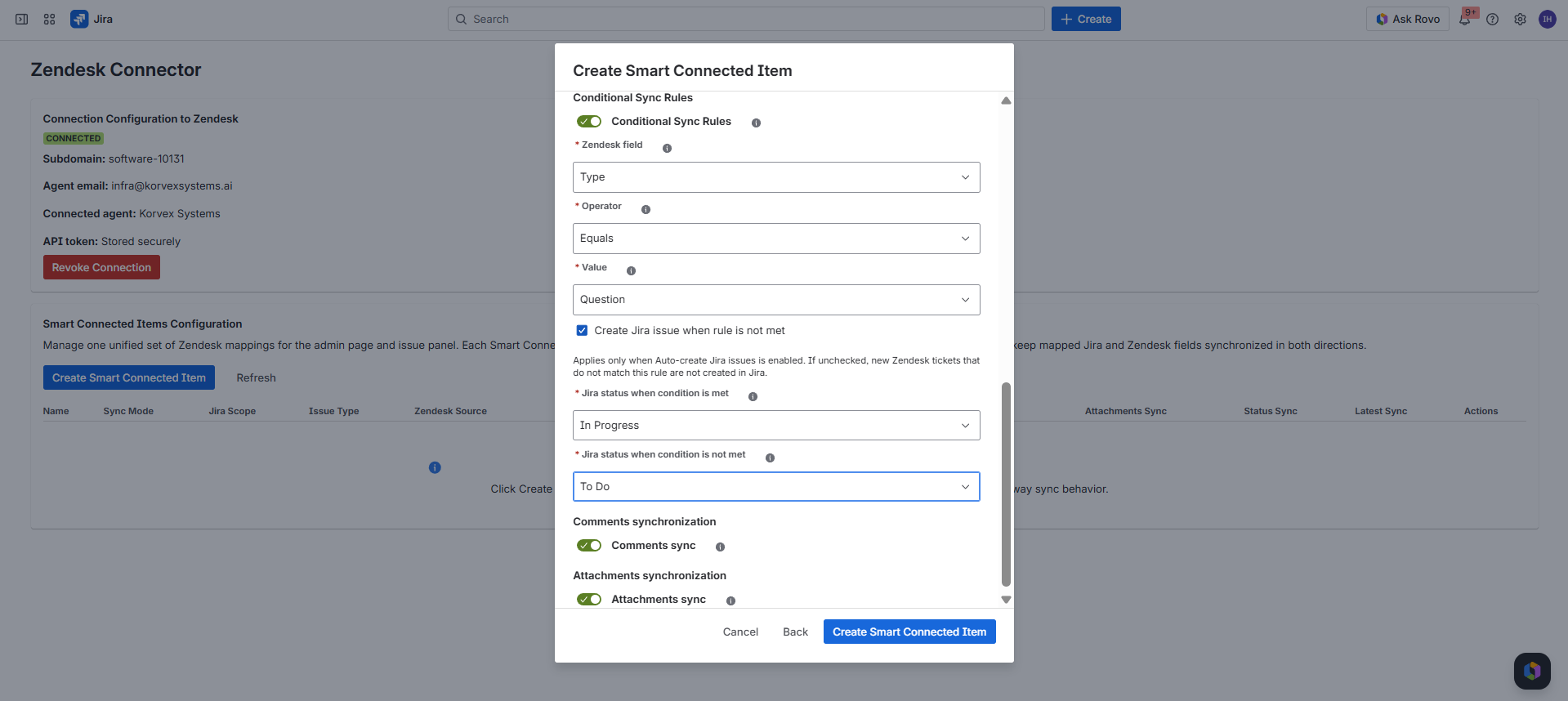The height and width of the screenshot is (701, 1568).
Task: Turn off the Attachments sync switch
Action: tap(589, 599)
